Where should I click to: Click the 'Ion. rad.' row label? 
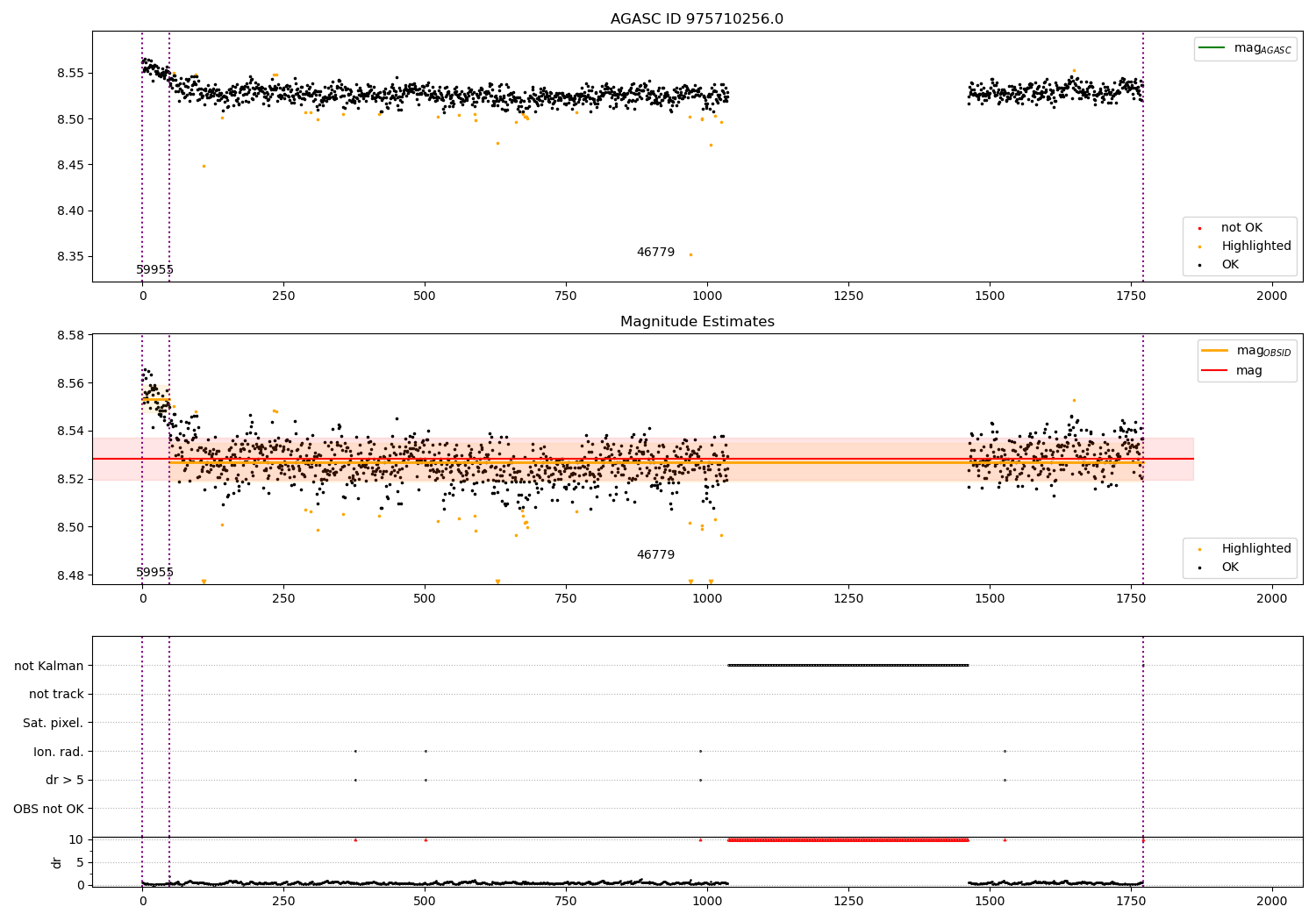pyautogui.click(x=59, y=752)
